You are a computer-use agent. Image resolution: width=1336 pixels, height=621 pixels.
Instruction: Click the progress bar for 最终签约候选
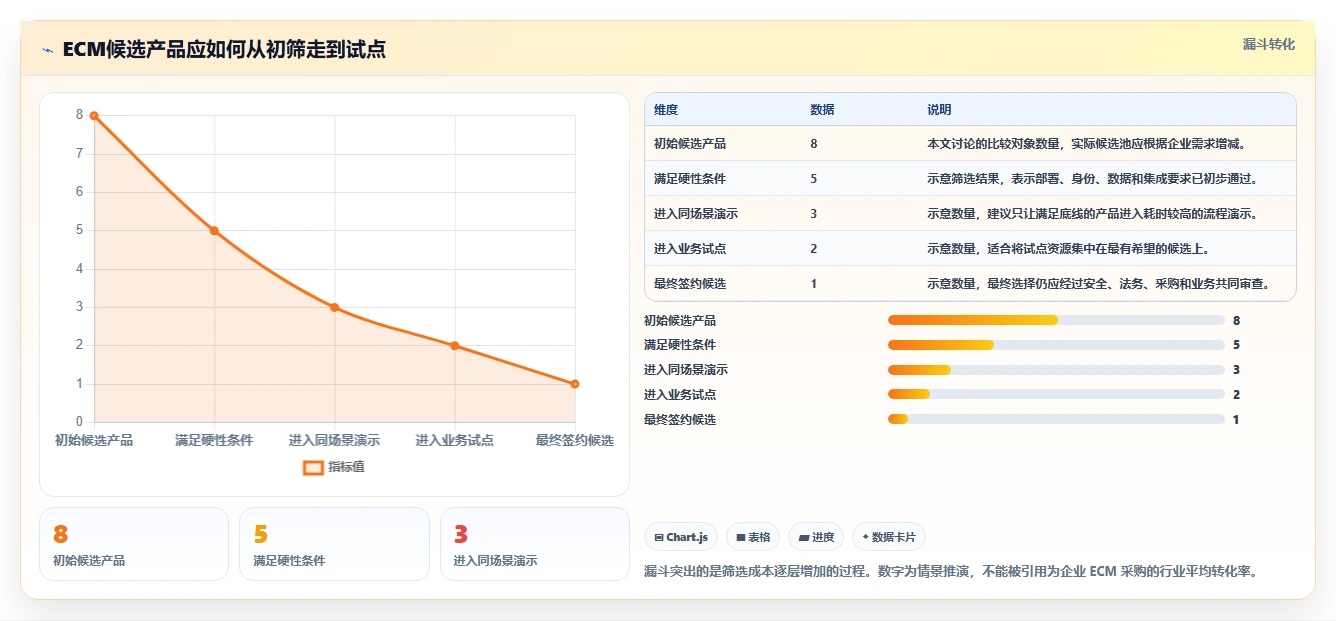(x=1056, y=420)
